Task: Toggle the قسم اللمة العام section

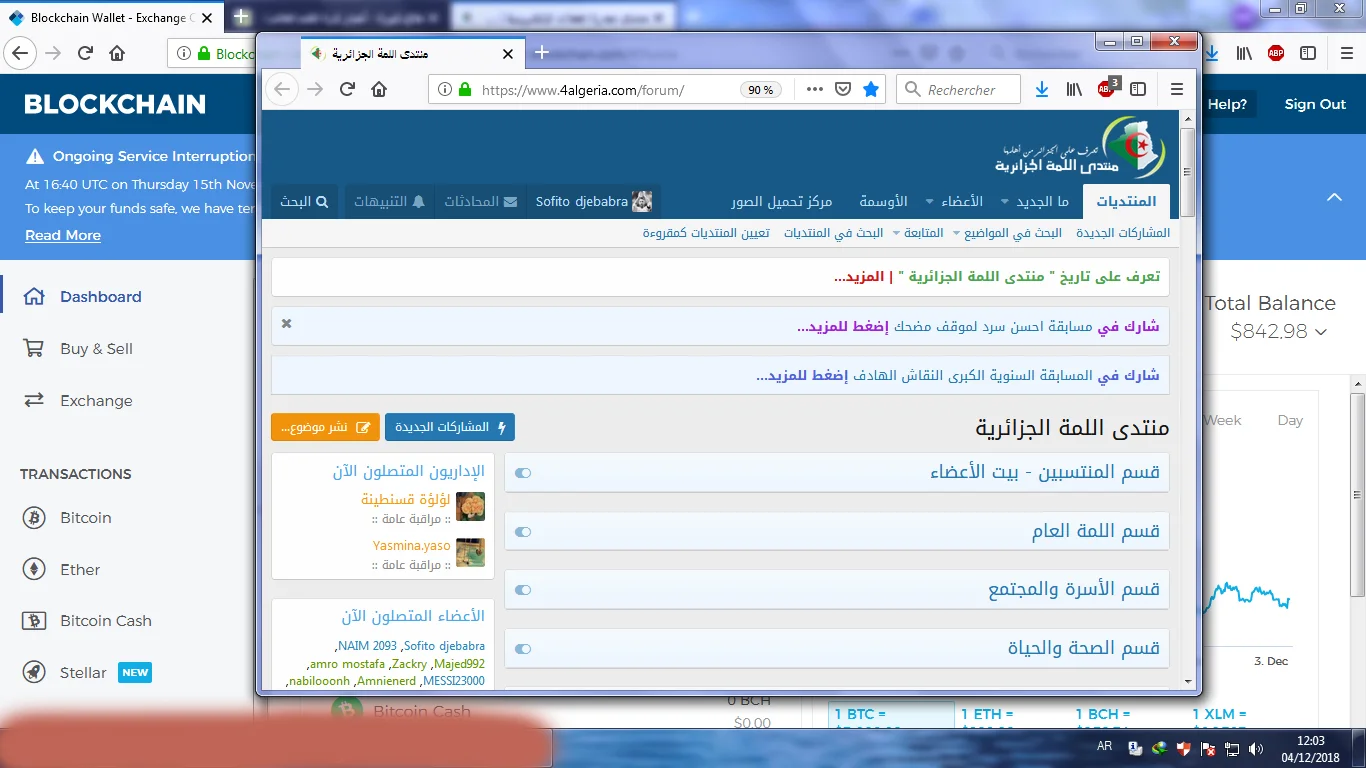Action: pyautogui.click(x=522, y=532)
